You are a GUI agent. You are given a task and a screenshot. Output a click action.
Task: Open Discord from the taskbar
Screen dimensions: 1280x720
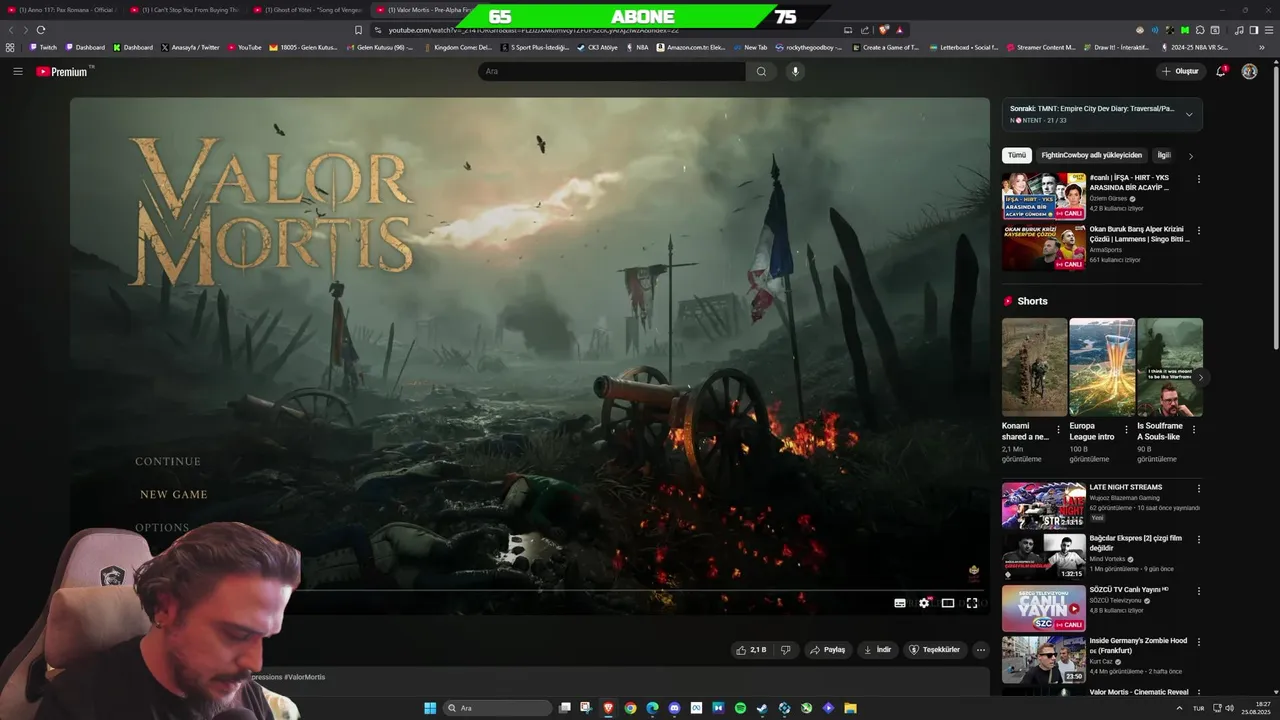[674, 708]
